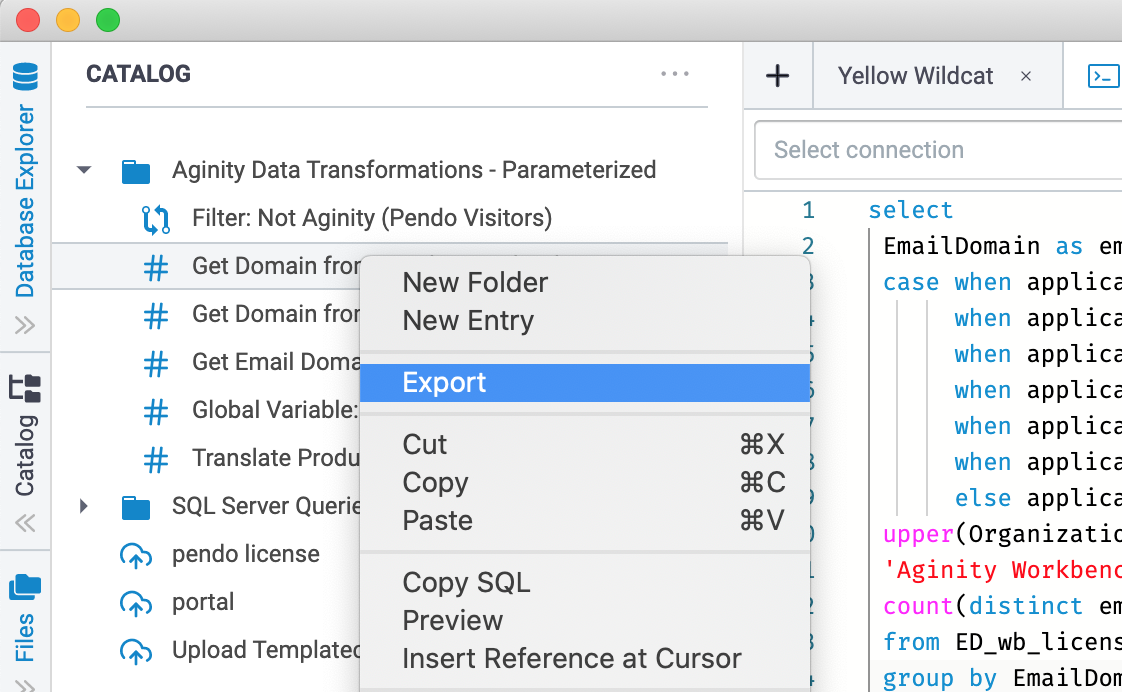The width and height of the screenshot is (1122, 692).
Task: Close the Yellow Wildcat tab
Action: tap(1025, 76)
